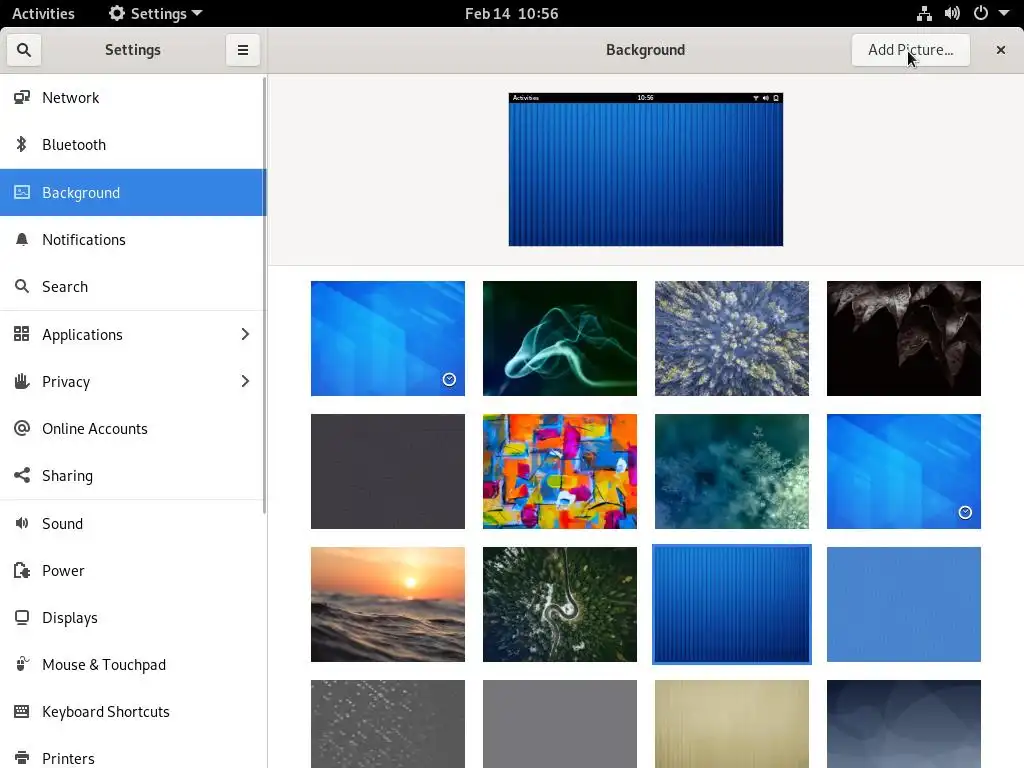Click the Displays monitor icon
Viewport: 1024px width, 768px height.
pos(22,617)
